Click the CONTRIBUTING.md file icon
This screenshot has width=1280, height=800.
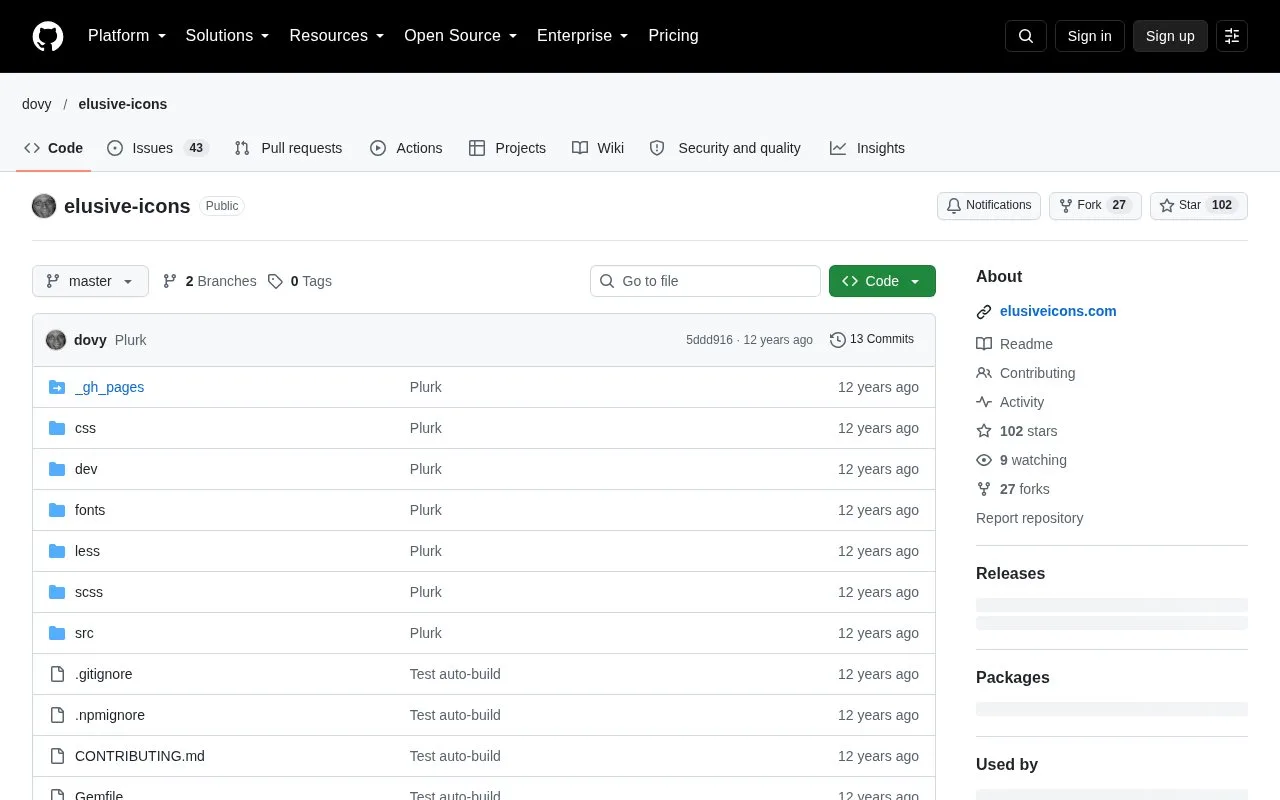click(57, 756)
